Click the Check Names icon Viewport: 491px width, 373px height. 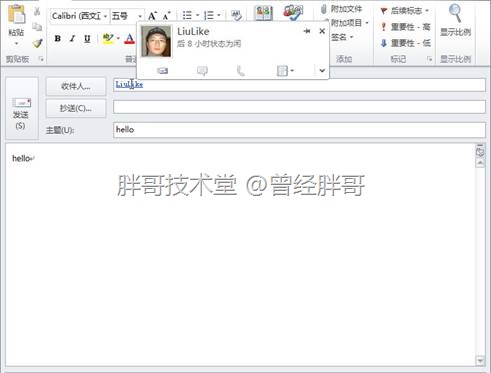tap(293, 13)
